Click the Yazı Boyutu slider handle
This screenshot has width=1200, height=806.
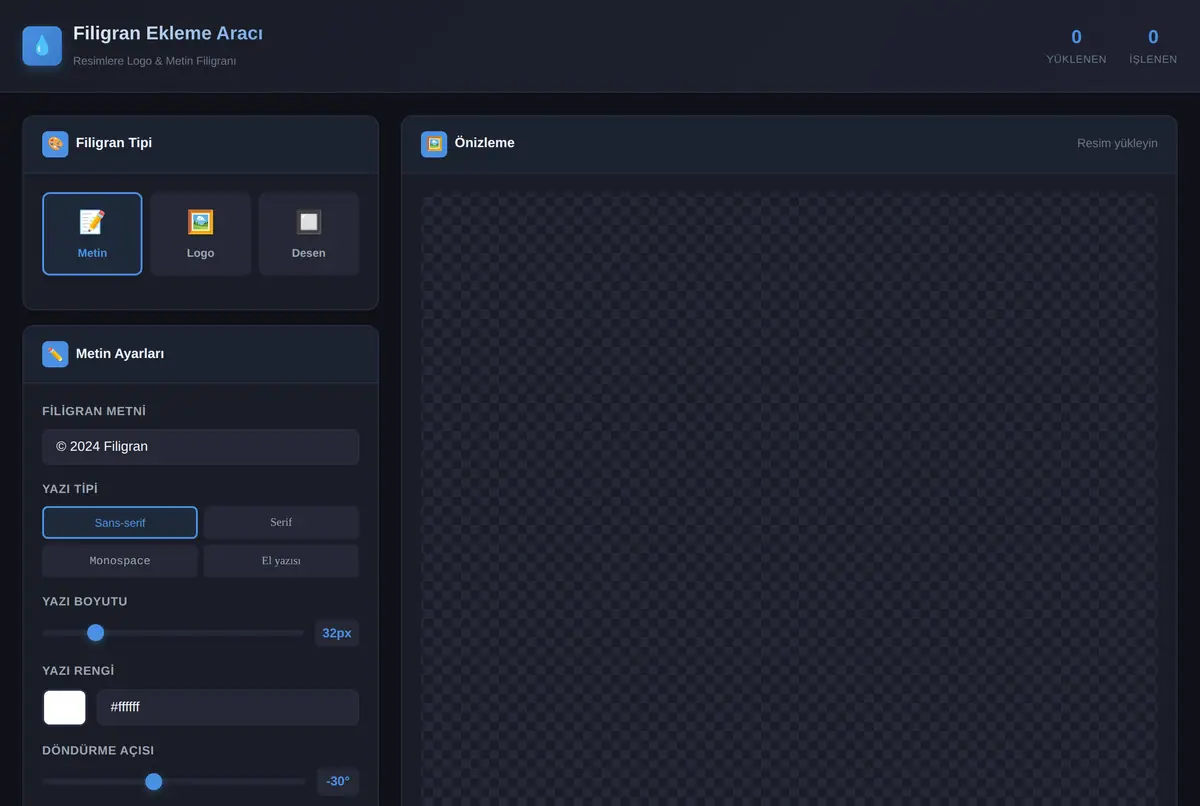pyautogui.click(x=95, y=632)
